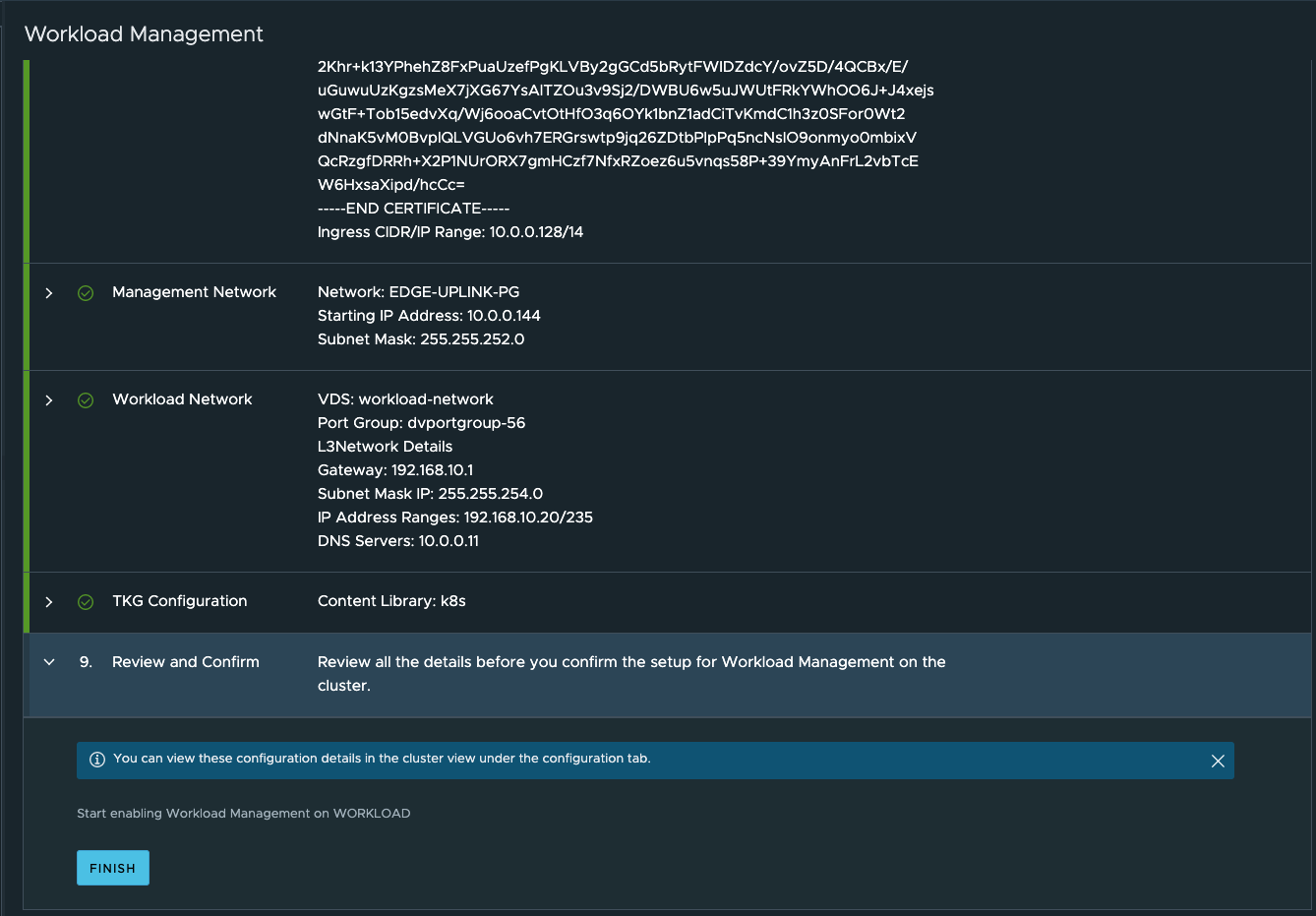
Task: Click the Ingress CIDR/IP Range line
Action: coord(449,232)
